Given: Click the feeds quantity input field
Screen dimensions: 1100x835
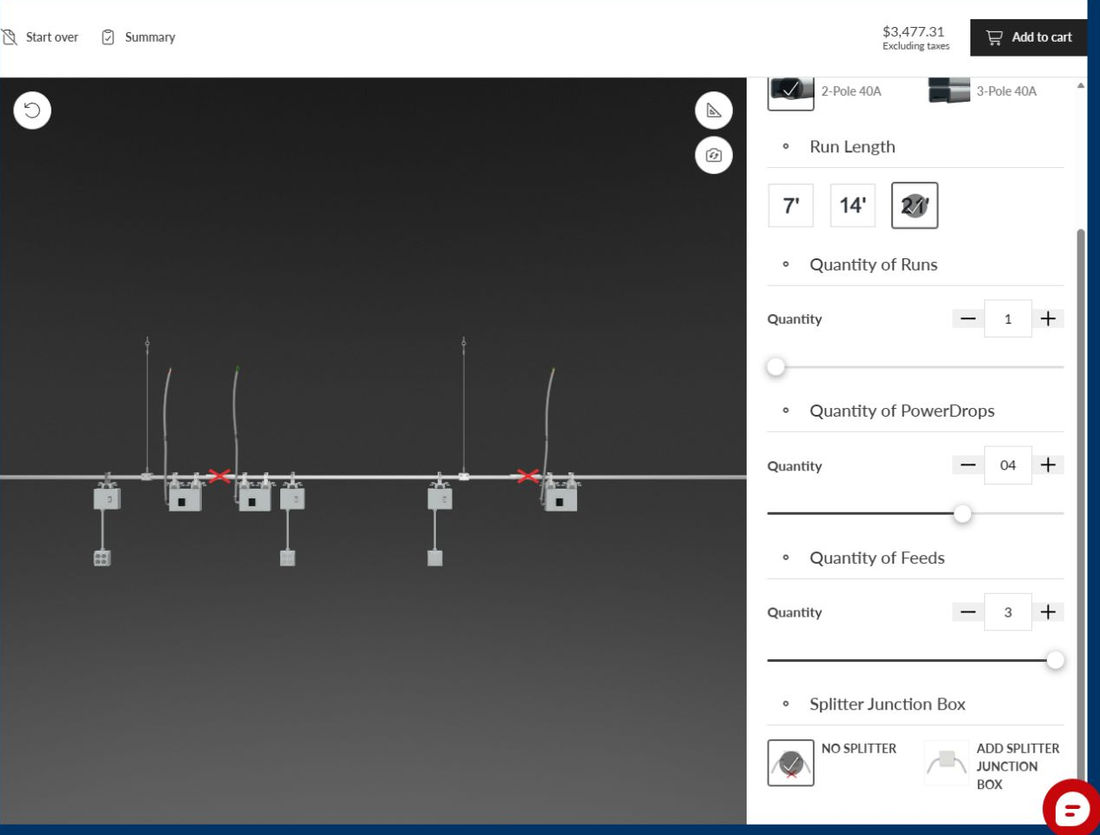Looking at the screenshot, I should (1008, 613).
